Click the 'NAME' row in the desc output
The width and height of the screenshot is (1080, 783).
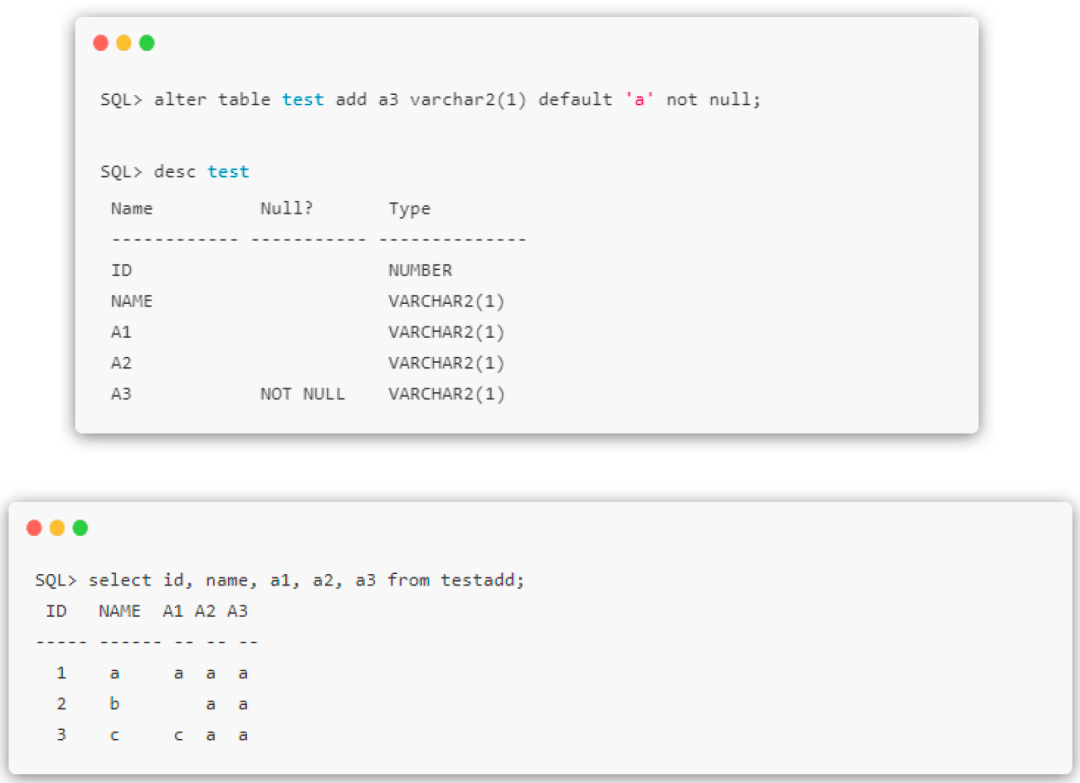tap(131, 301)
